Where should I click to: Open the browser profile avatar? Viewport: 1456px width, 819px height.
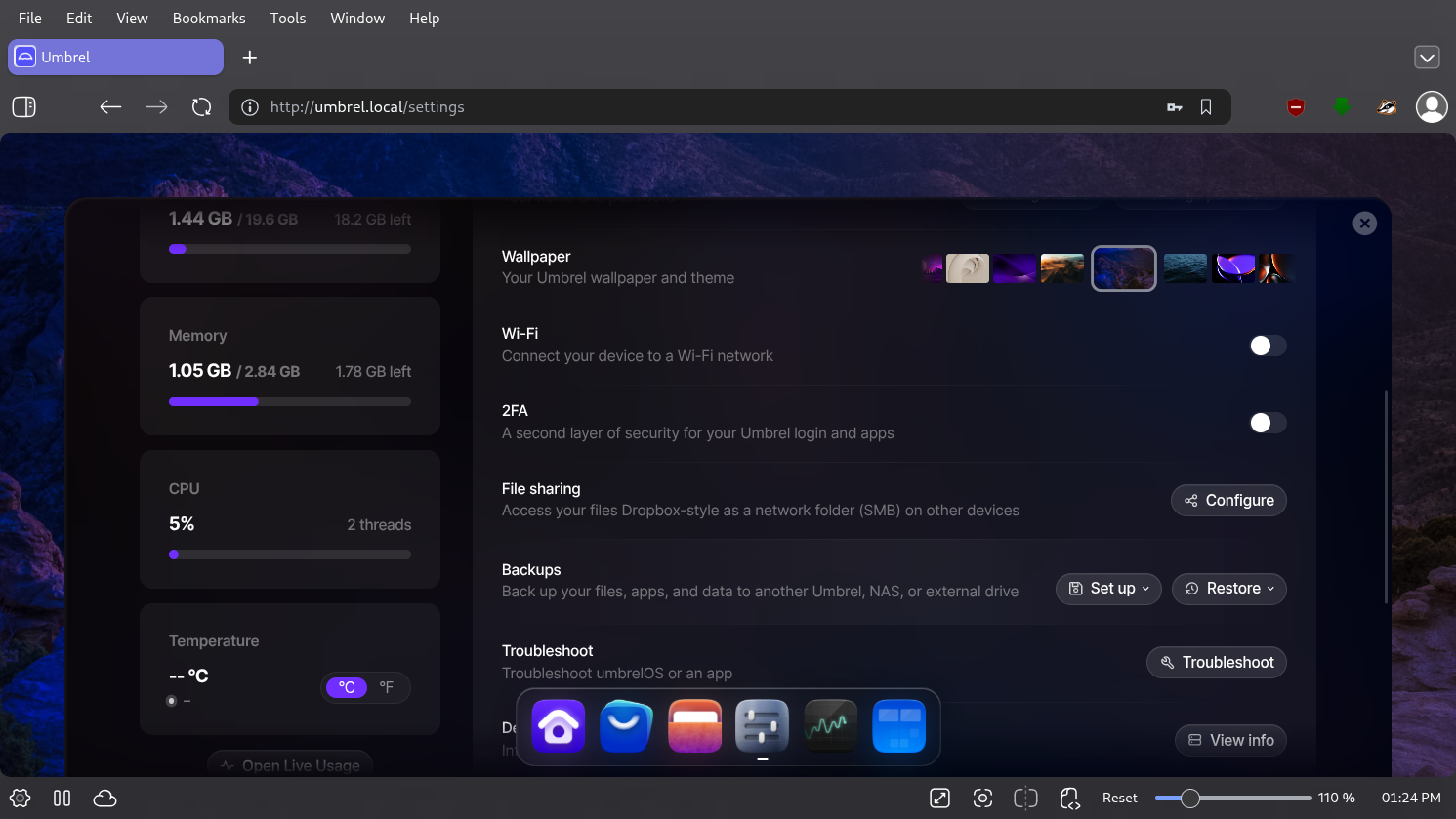pyautogui.click(x=1432, y=106)
